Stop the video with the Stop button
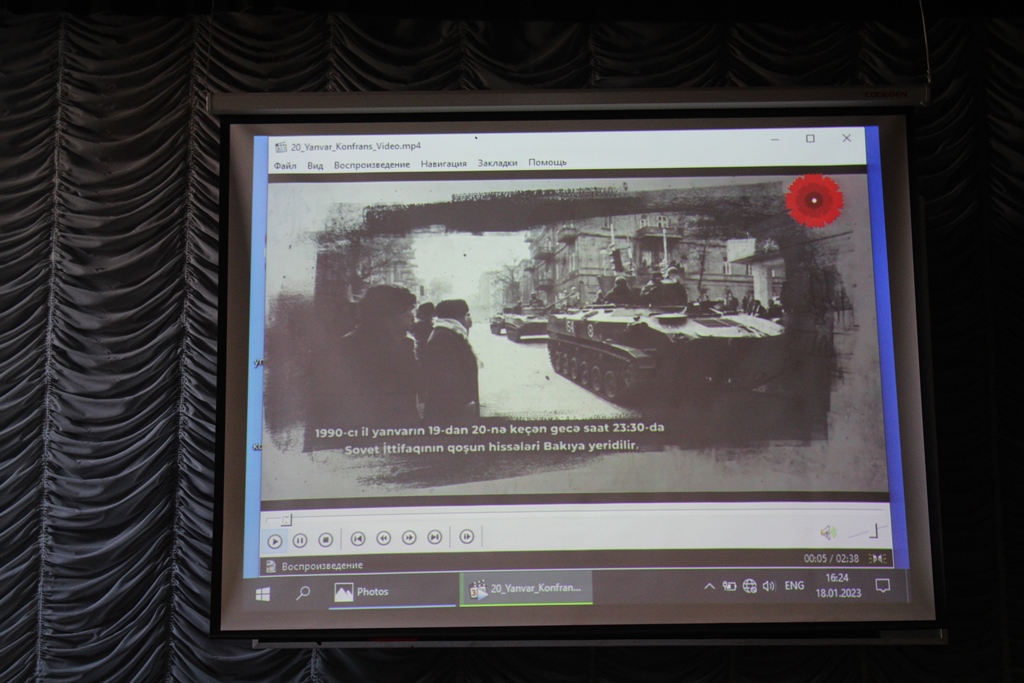 [325, 540]
